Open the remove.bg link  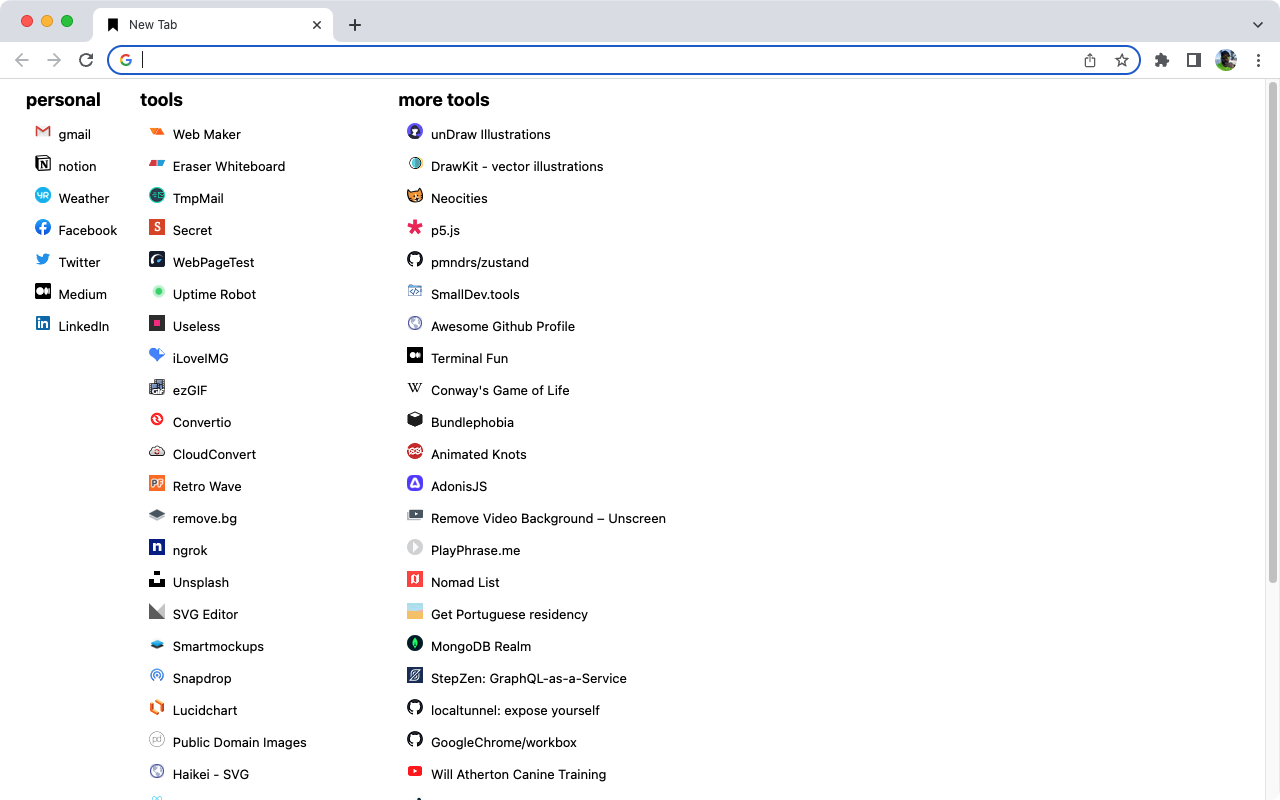tap(205, 518)
